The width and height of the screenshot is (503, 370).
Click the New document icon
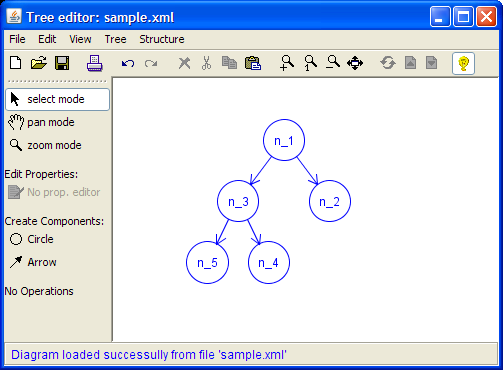pos(16,63)
